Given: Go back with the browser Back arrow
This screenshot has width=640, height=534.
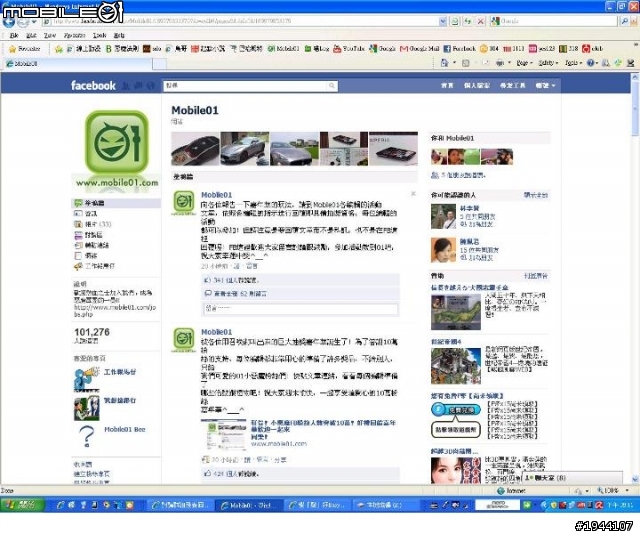Looking at the screenshot, I should click(x=9, y=22).
